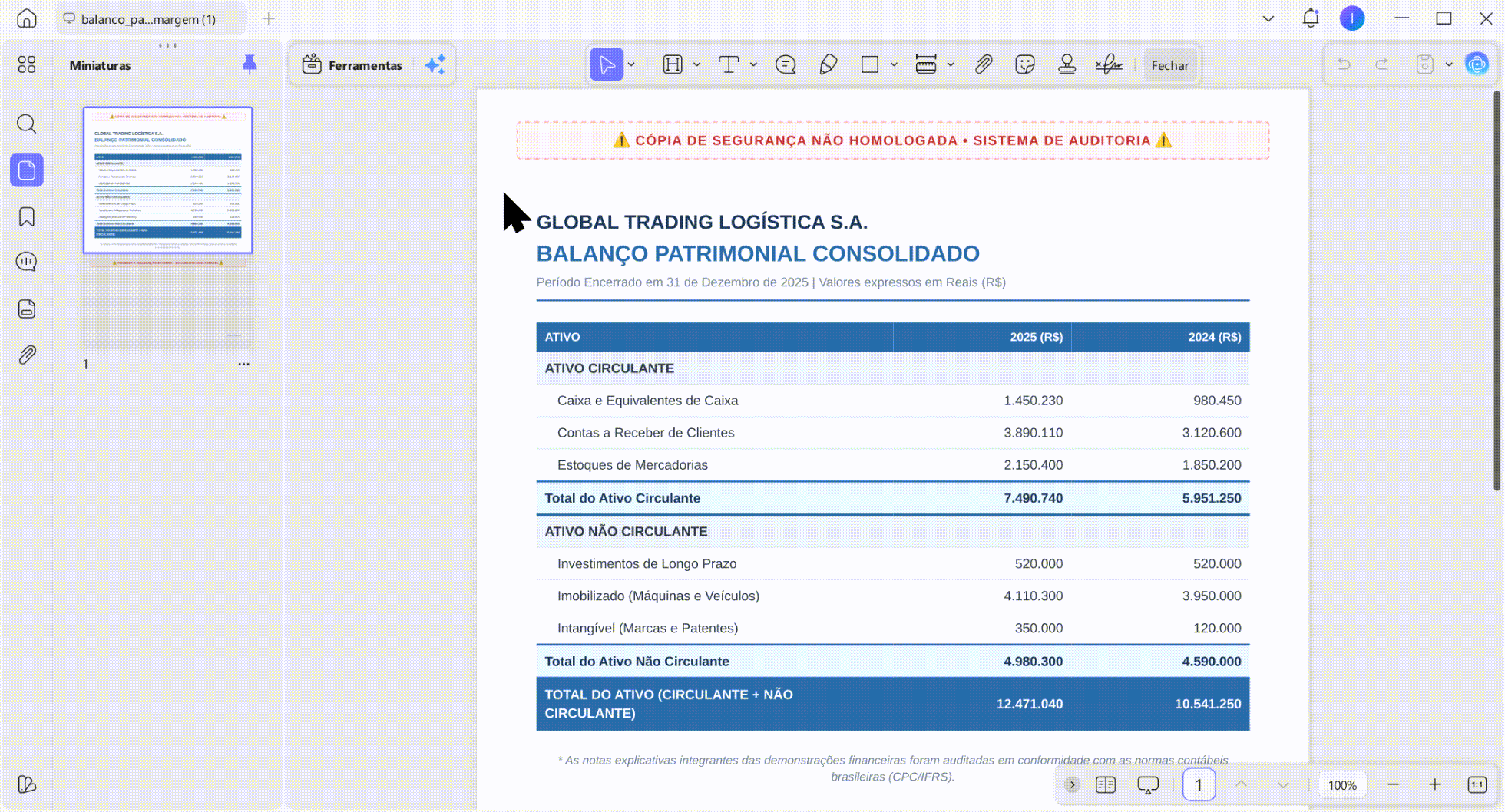
Task: Zoom in with the plus icon
Action: [1434, 784]
